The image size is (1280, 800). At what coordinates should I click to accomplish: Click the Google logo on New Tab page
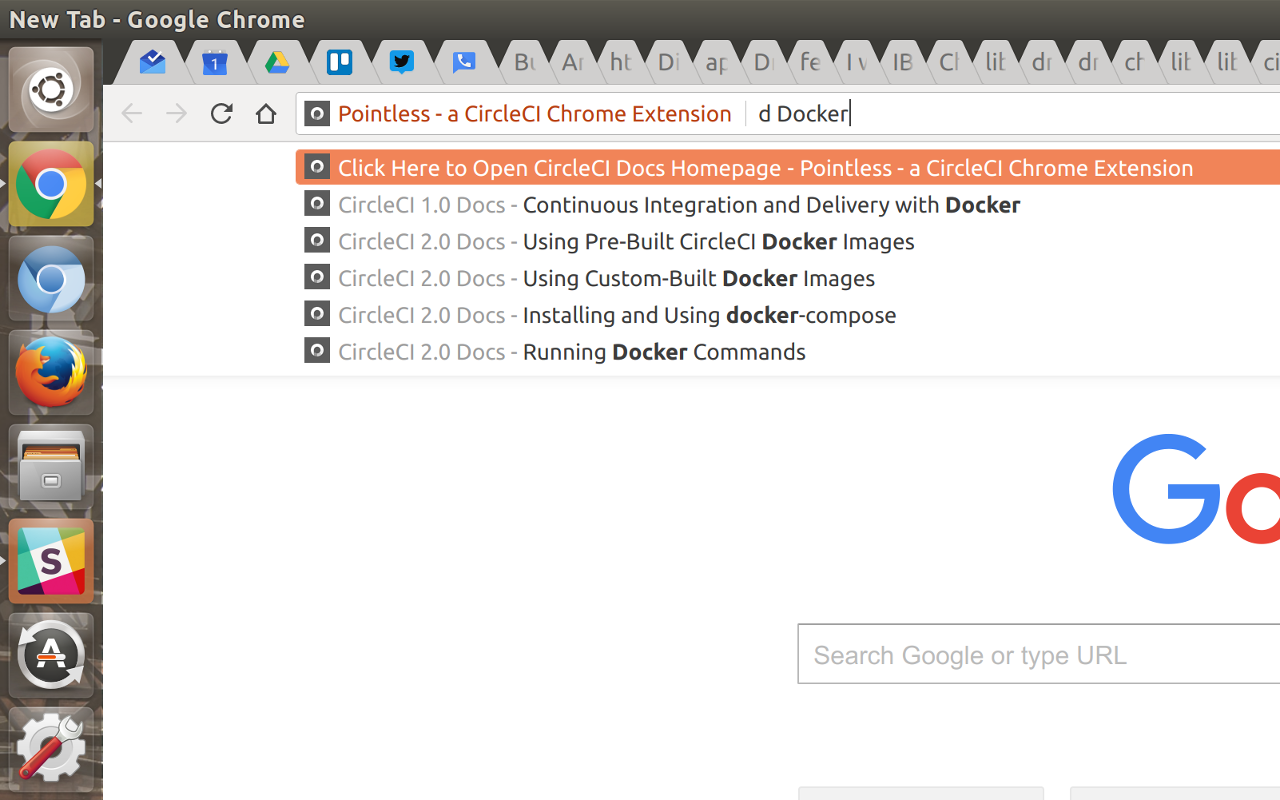[x=1196, y=490]
